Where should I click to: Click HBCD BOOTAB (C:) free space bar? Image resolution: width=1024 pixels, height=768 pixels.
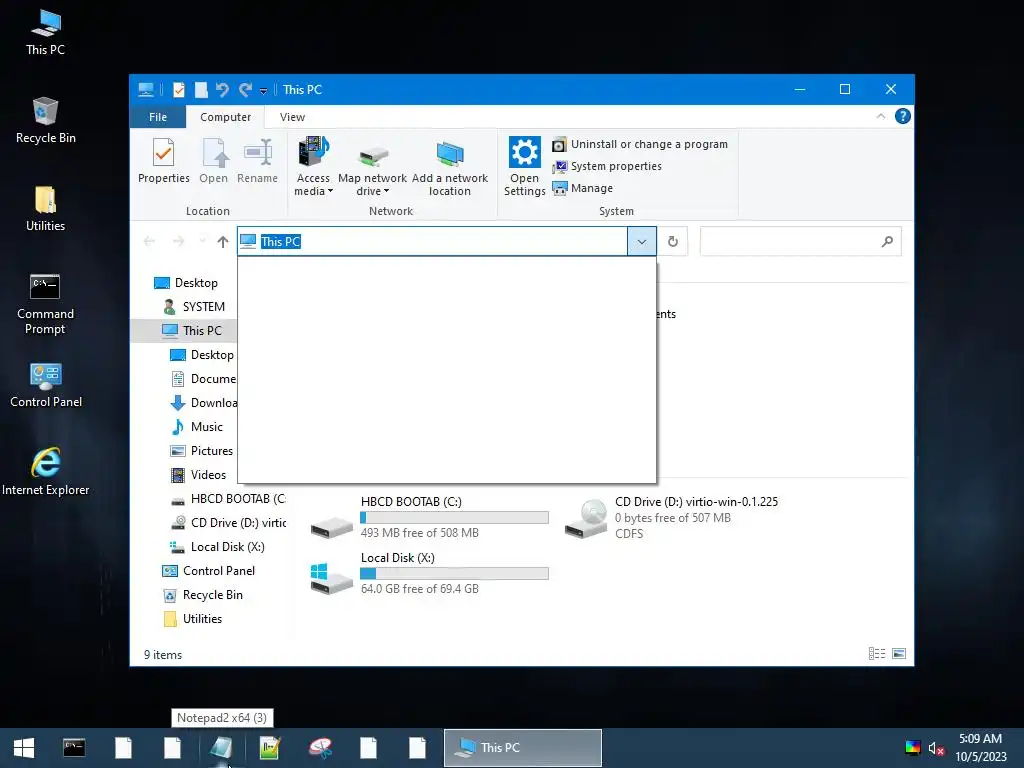[x=455, y=518]
